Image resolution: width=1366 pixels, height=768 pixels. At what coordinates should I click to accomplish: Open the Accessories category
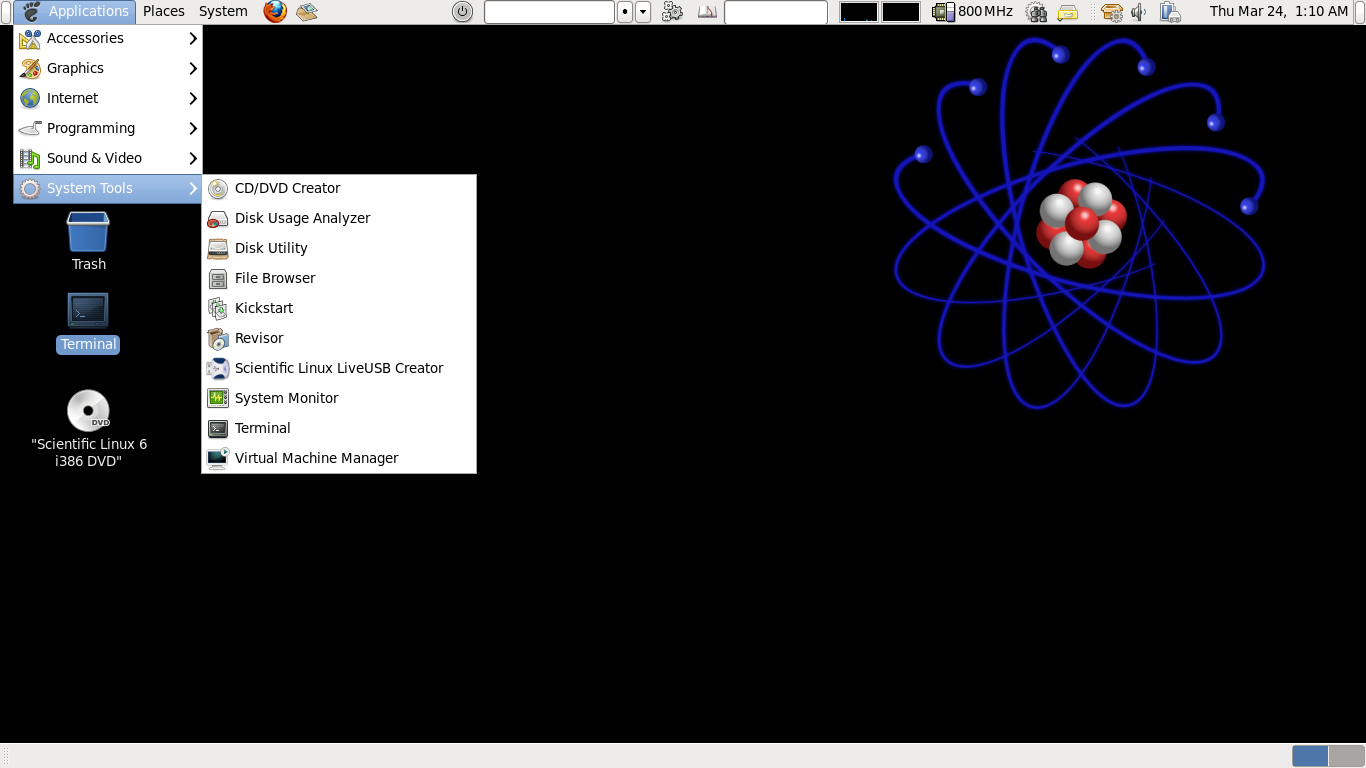pos(108,38)
